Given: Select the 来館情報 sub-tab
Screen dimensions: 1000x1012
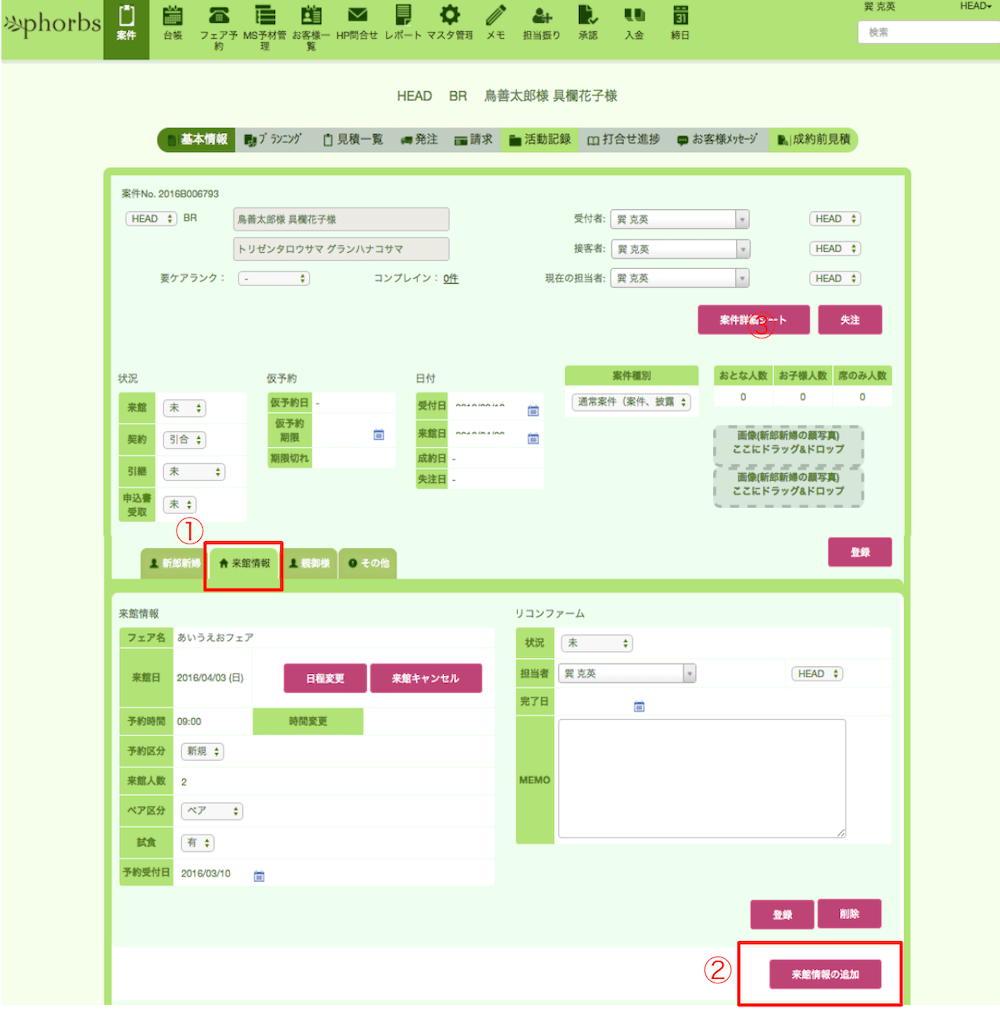Looking at the screenshot, I should coord(244,563).
